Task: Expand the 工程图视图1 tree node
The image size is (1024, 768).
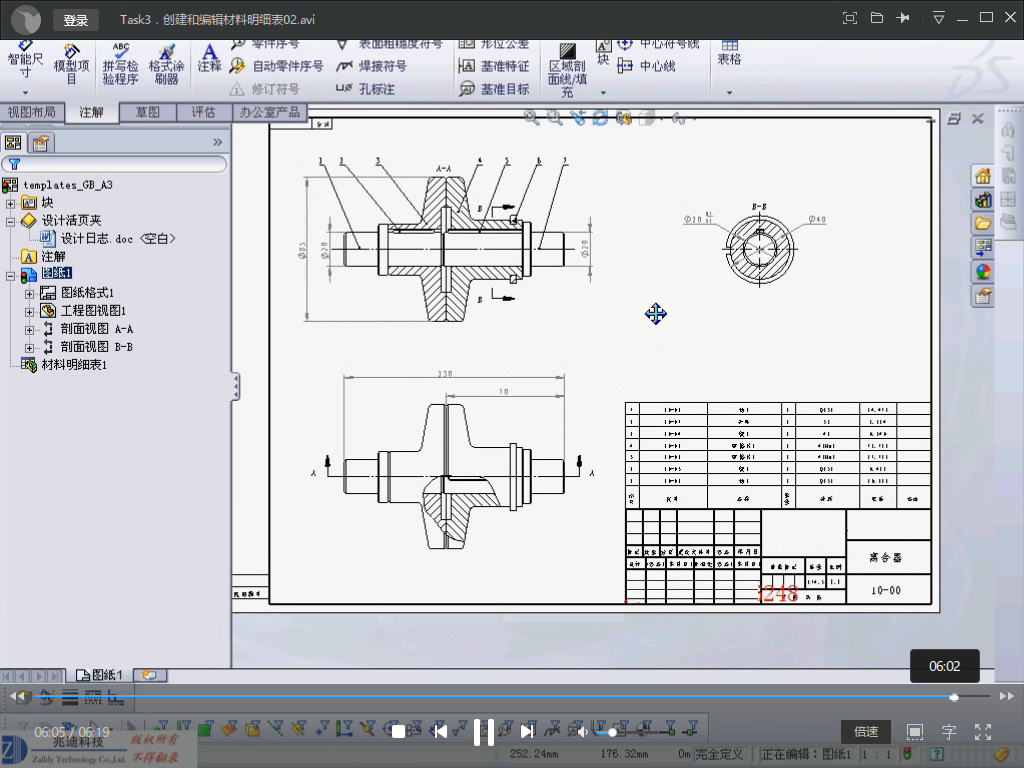Action: coord(29,312)
